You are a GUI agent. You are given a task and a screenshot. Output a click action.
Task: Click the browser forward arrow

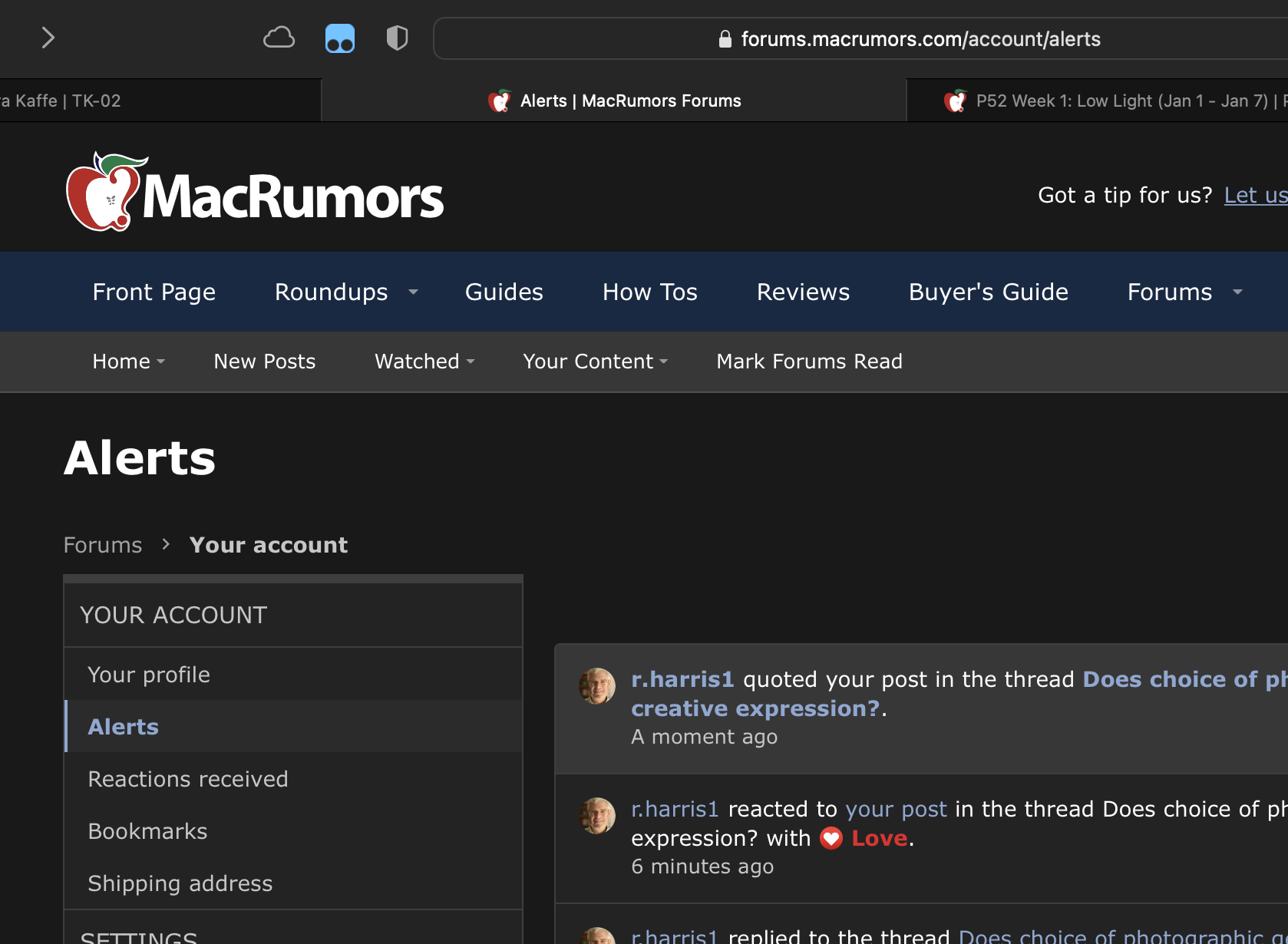(48, 38)
